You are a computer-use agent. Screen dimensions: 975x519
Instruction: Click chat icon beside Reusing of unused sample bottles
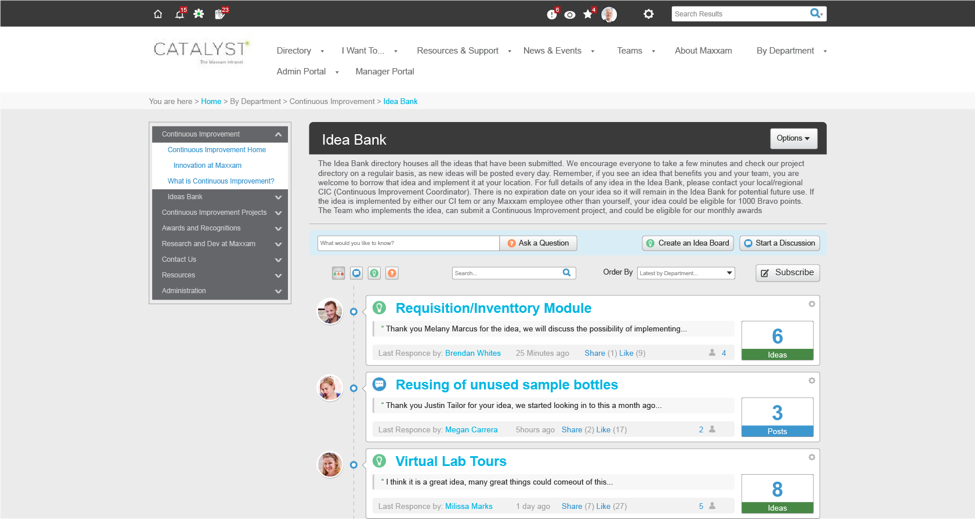379,384
